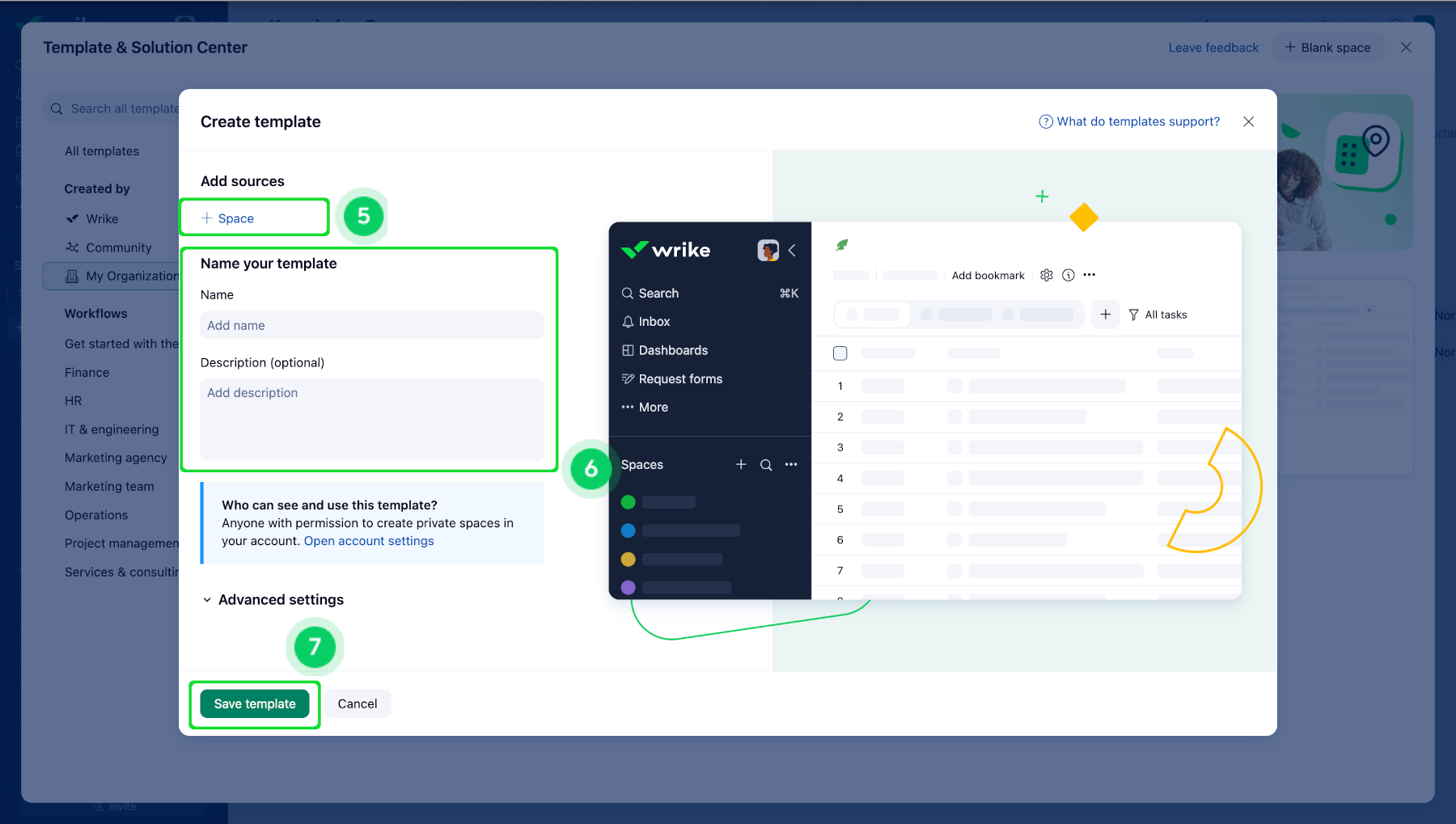Open the Finance workflow category
This screenshot has height=824, width=1456.
pos(87,373)
